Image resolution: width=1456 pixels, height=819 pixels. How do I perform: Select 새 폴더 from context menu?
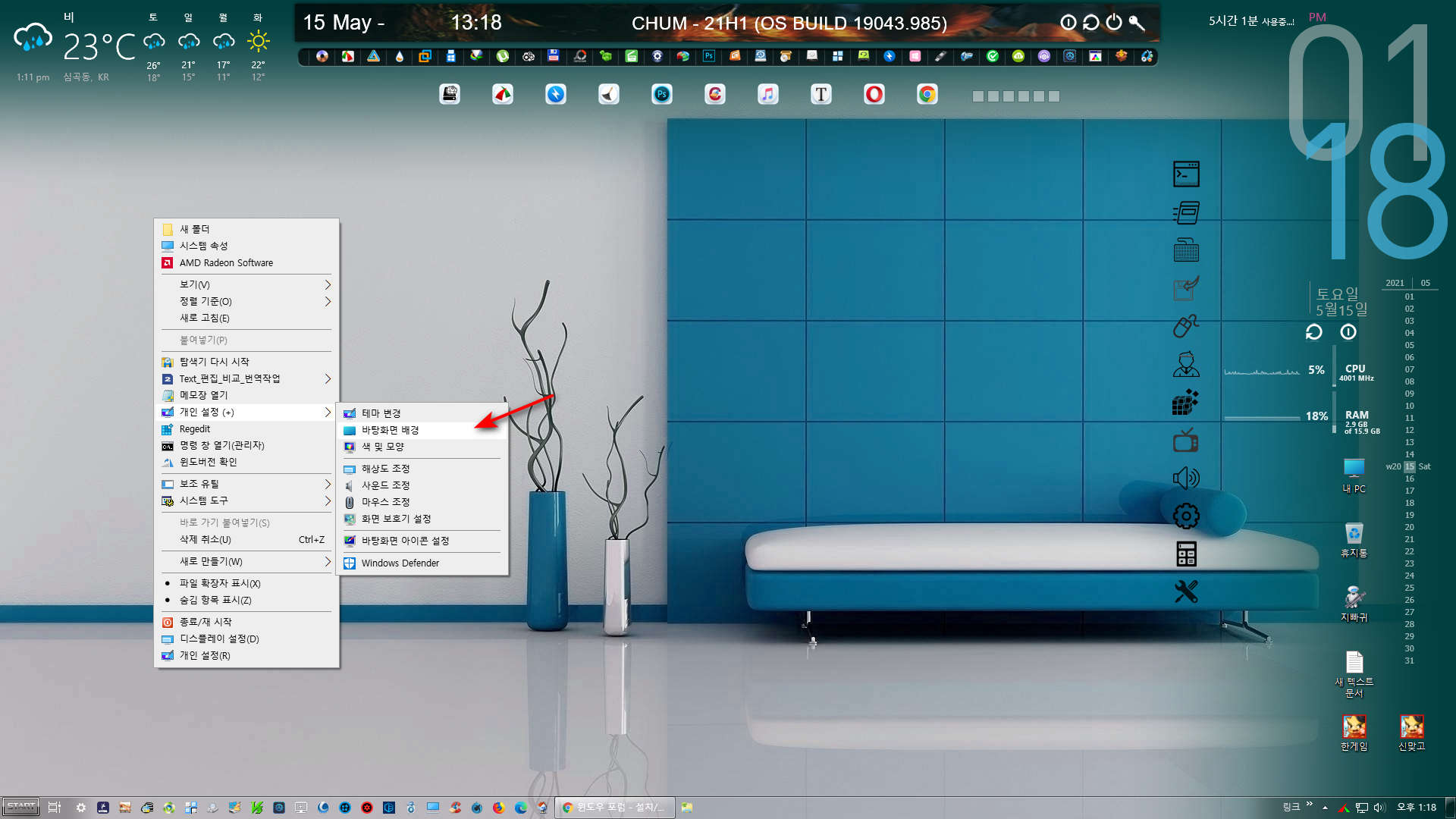pyautogui.click(x=246, y=229)
